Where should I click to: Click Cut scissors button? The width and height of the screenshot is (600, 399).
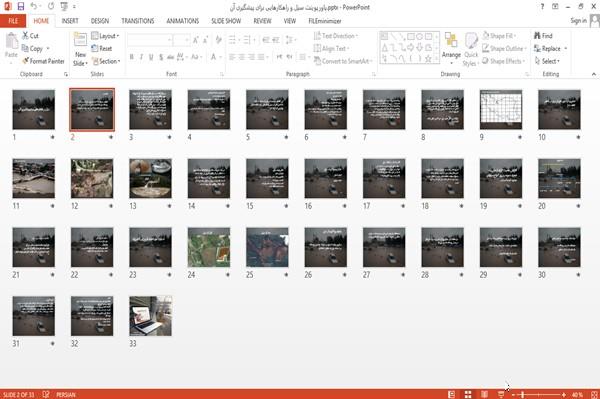point(30,36)
